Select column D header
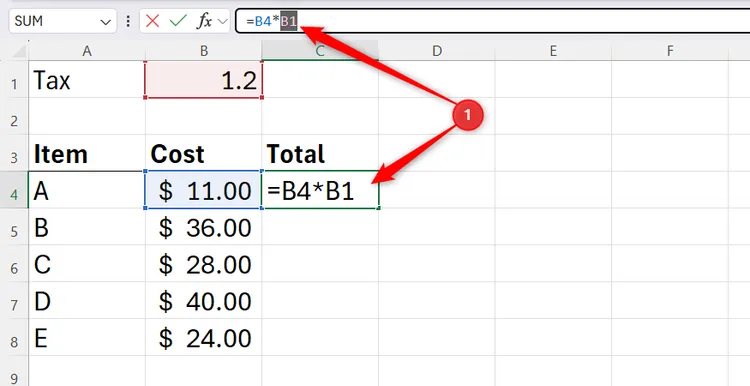750x386 pixels. click(x=437, y=51)
